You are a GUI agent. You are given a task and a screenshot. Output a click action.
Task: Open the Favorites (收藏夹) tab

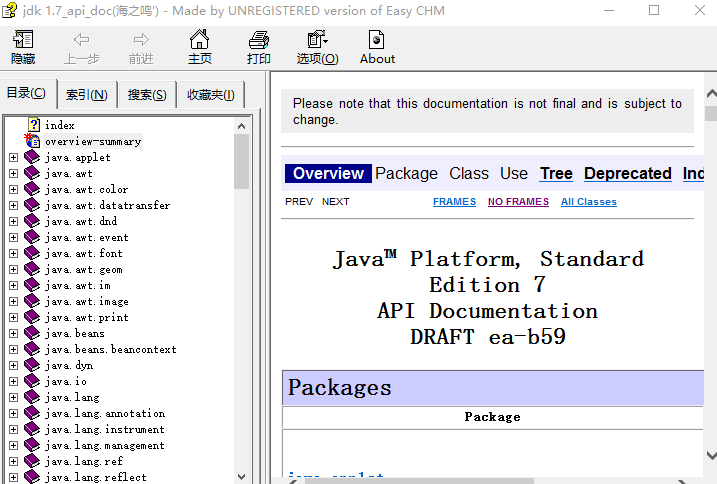tap(210, 95)
